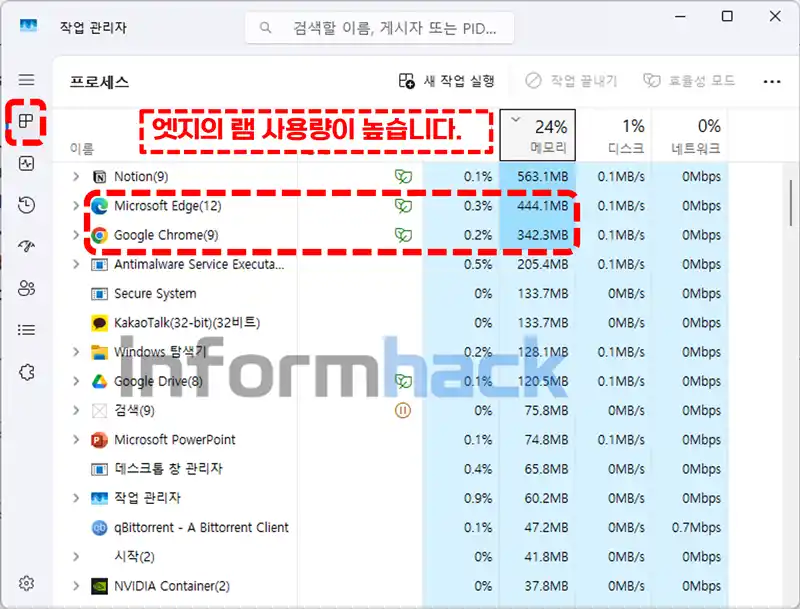Expand the Antimalware Service Executable row
This screenshot has height=609, width=800.
(76, 264)
